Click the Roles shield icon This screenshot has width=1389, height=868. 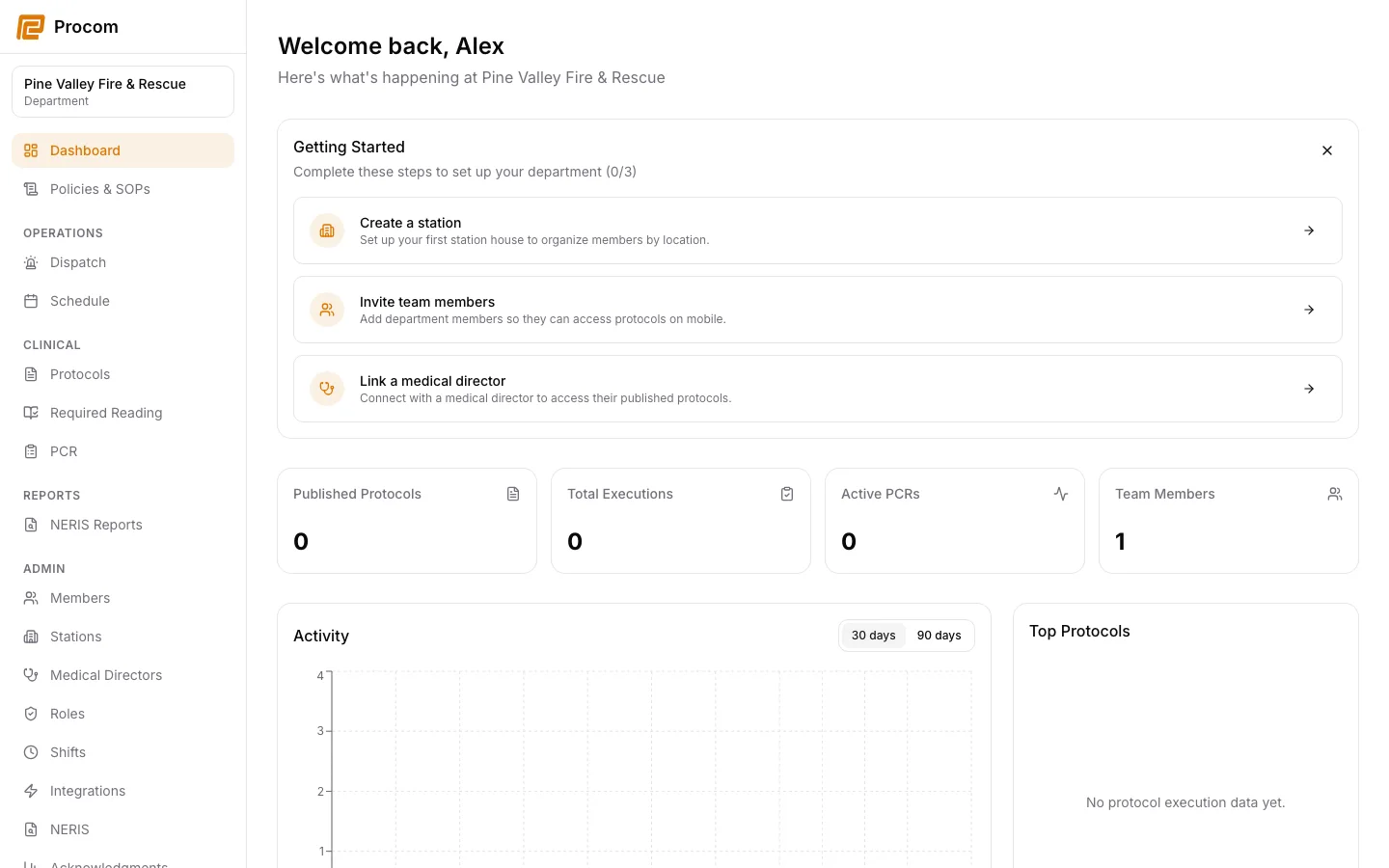pos(31,714)
